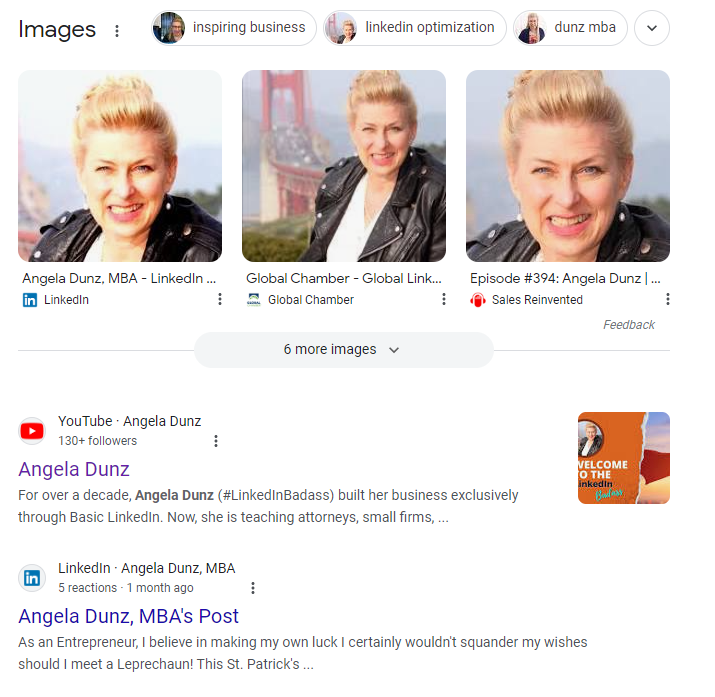Select the 'dunz mba' filter chip
Screen dimensions: 715x697
click(x=570, y=28)
